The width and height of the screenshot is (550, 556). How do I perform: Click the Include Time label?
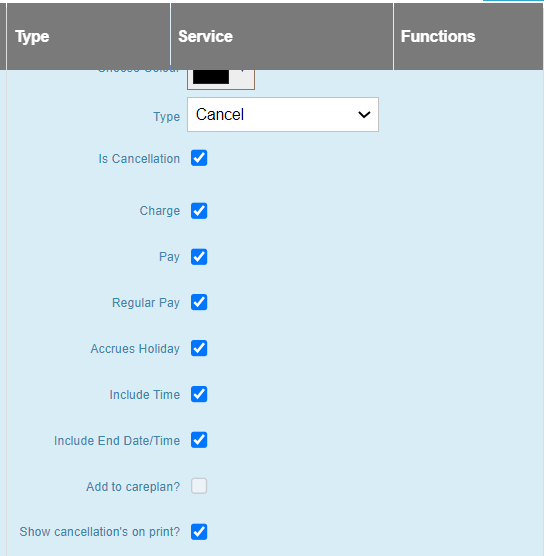pos(145,395)
